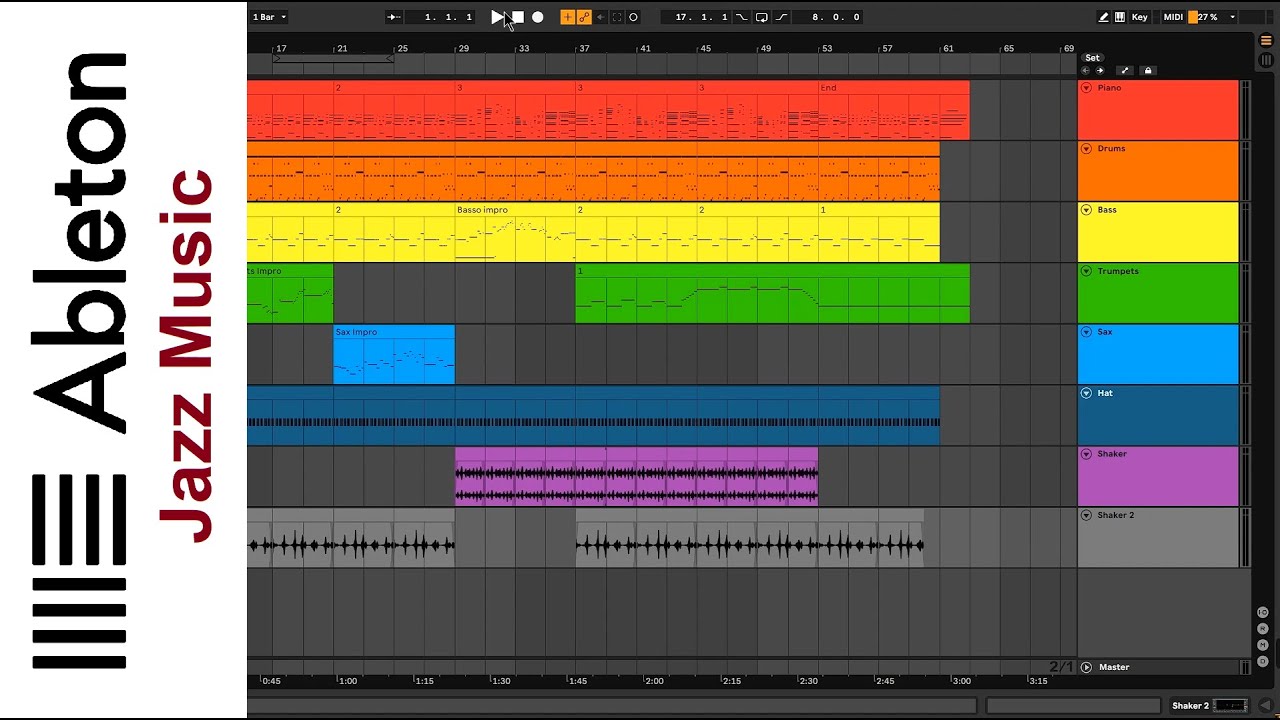Toggle Returns section R button
Image resolution: width=1280 pixels, height=720 pixels.
pyautogui.click(x=1263, y=628)
